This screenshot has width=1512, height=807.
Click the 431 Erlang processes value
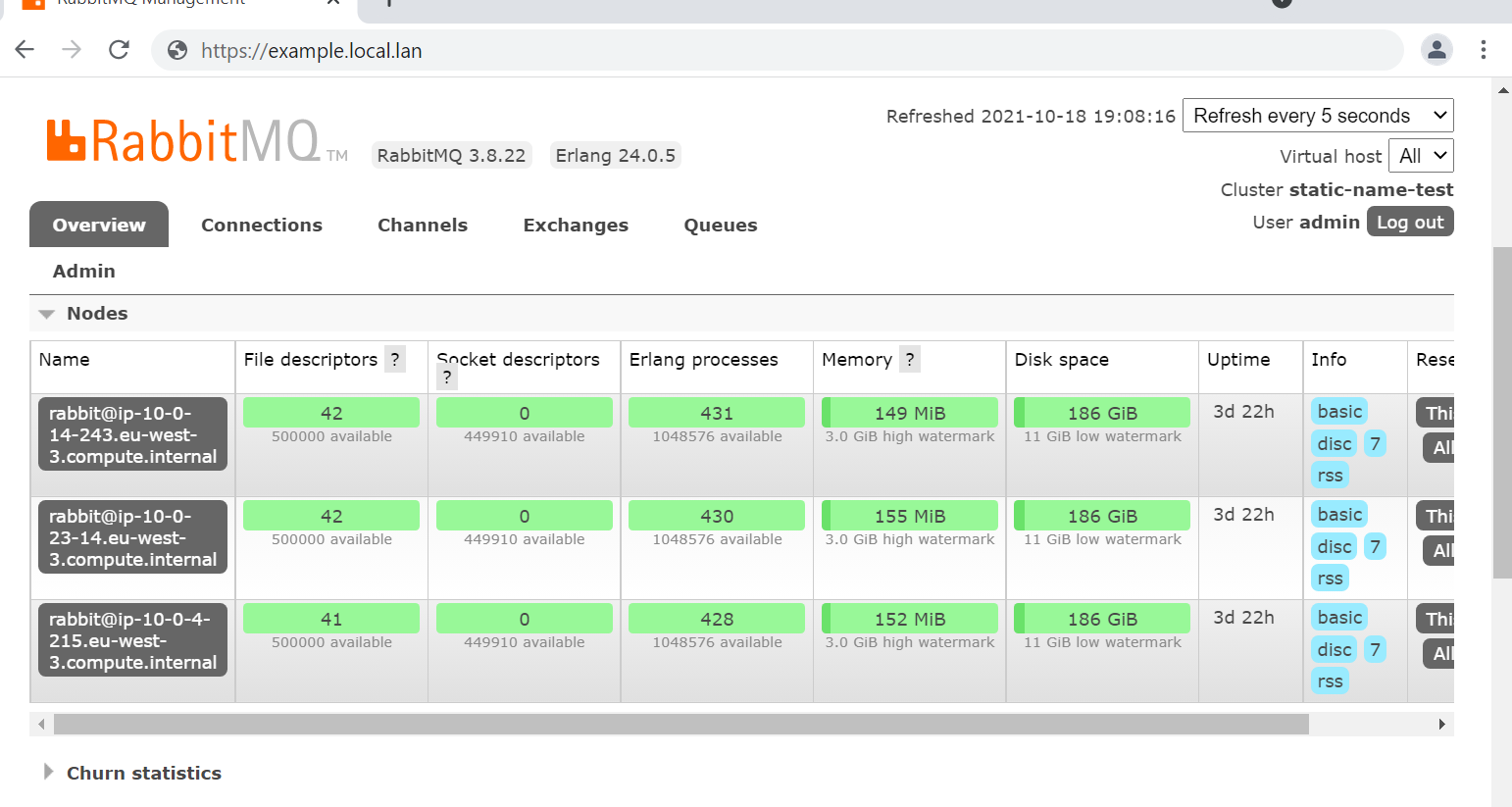click(717, 413)
